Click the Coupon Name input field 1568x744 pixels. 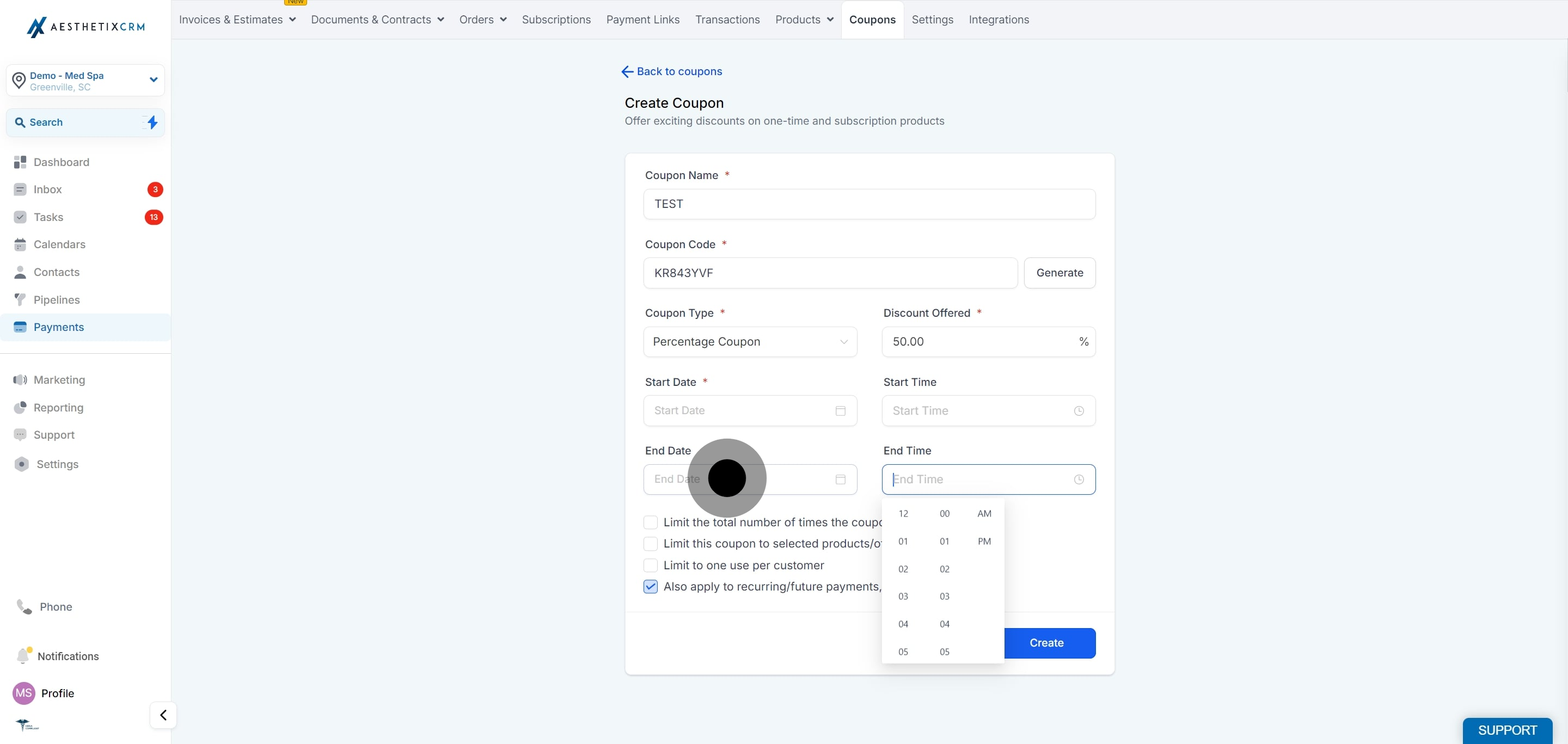coord(869,204)
